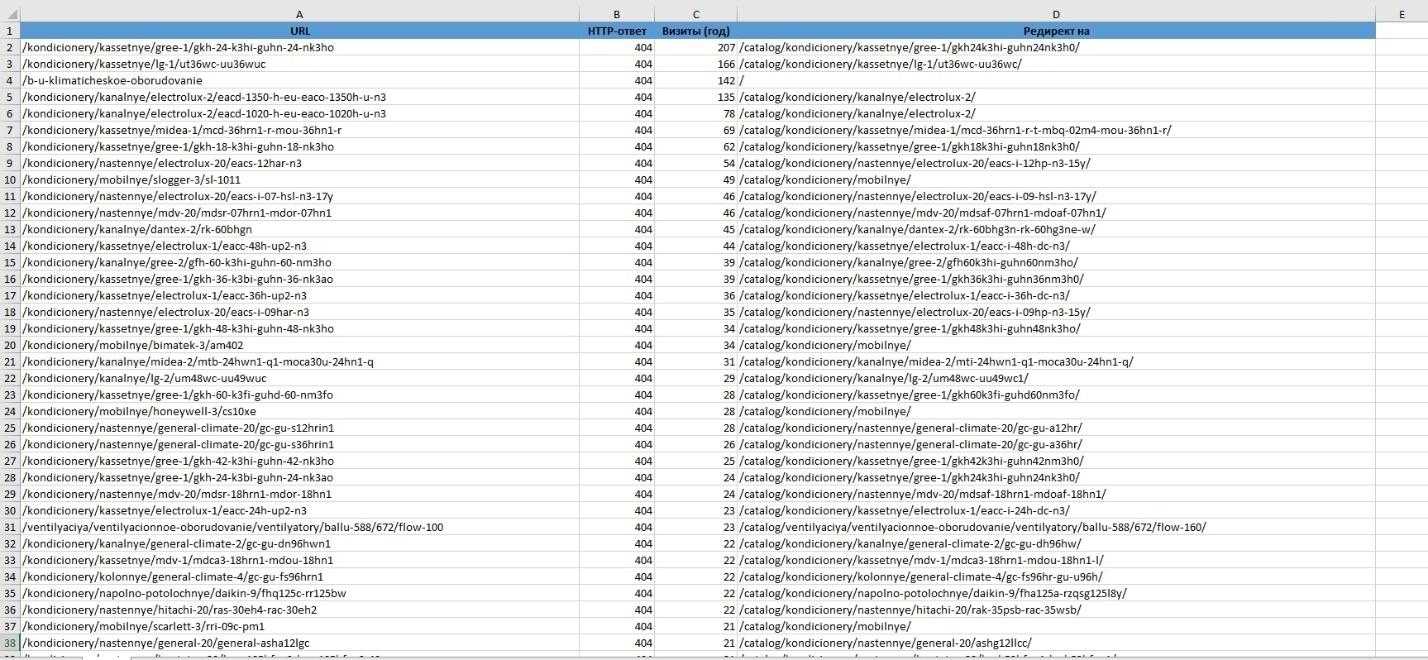Viewport: 1428px width, 660px height.
Task: Select the "Редирект на" header cell
Action: (1056, 31)
